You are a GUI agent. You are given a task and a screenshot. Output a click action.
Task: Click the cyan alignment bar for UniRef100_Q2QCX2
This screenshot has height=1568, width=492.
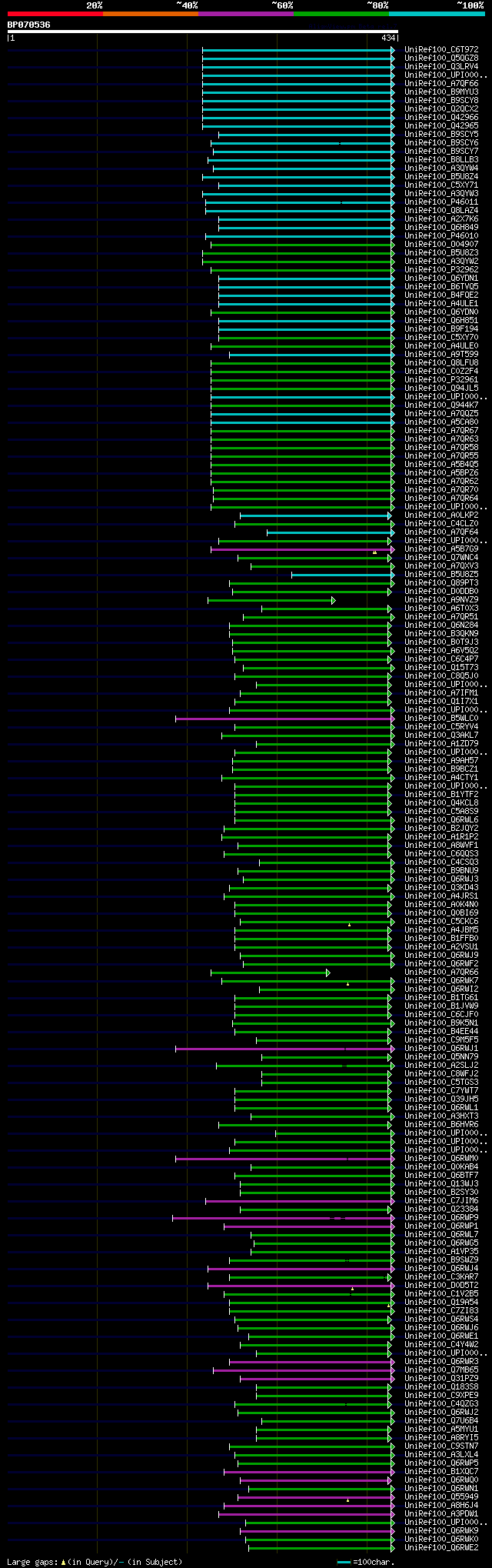(x=298, y=109)
